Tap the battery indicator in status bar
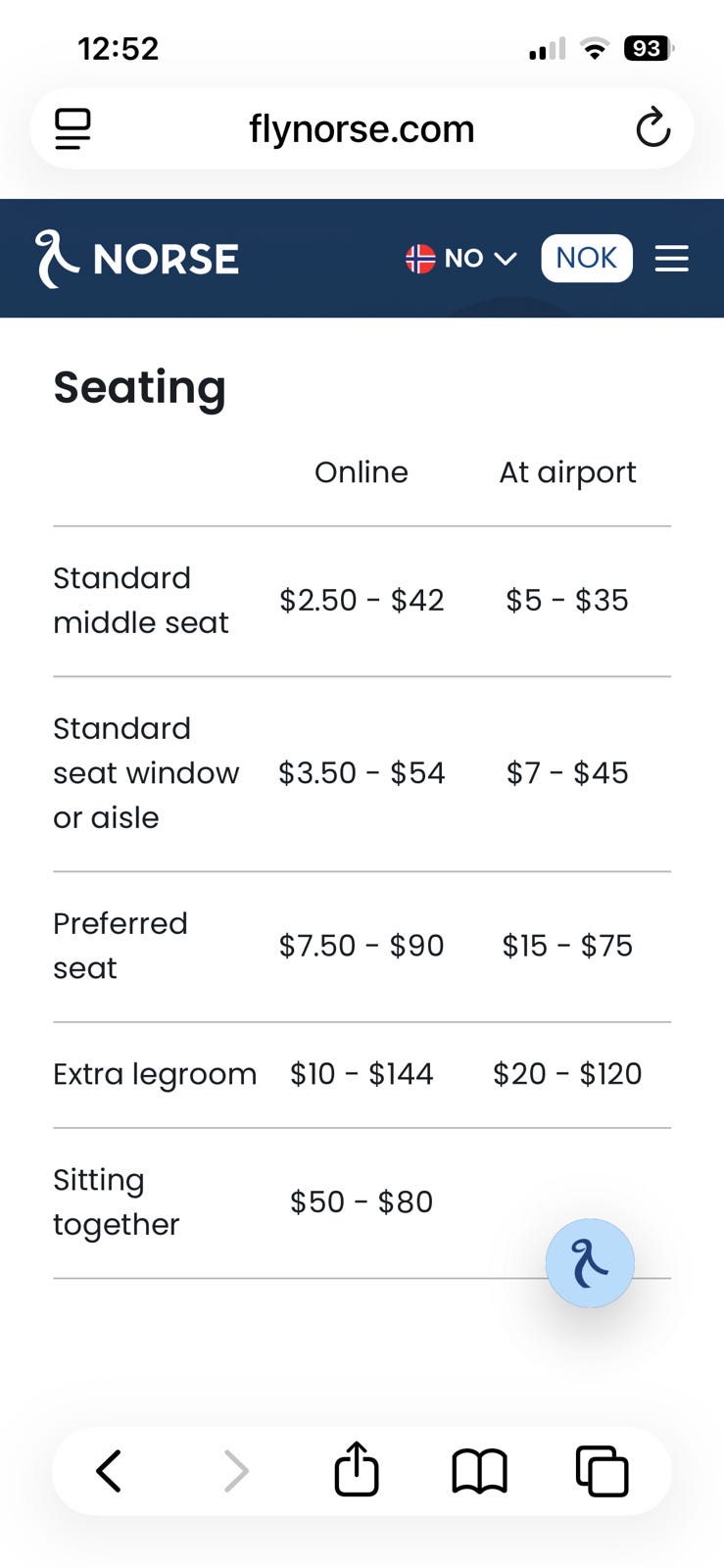 (649, 48)
